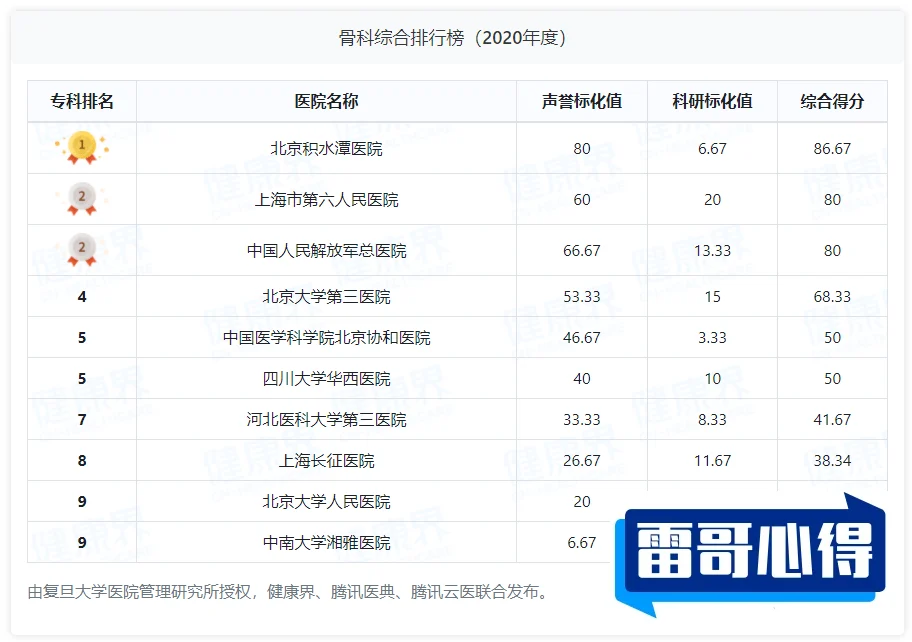The width and height of the screenshot is (912, 642).
Task: Click research value 3.33
Action: pyautogui.click(x=712, y=338)
